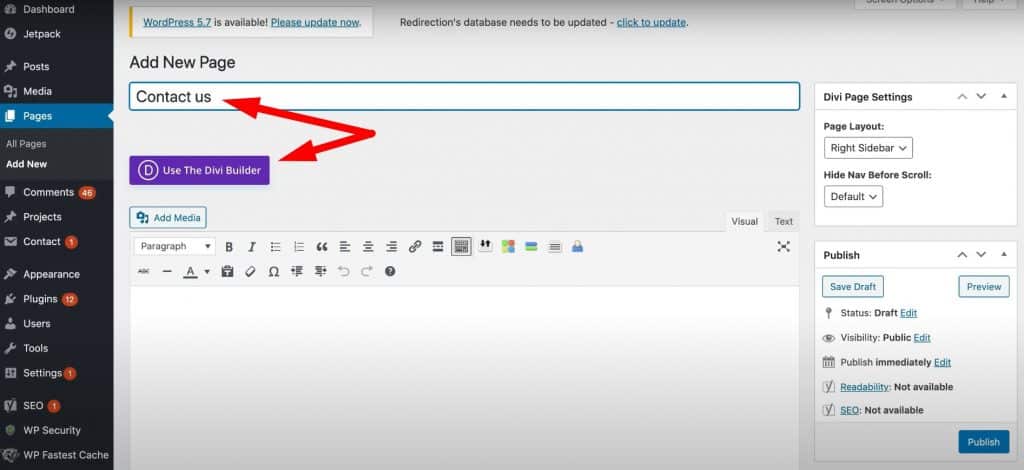Image resolution: width=1024 pixels, height=470 pixels.
Task: Click inside the empty content editor area
Action: [464, 377]
